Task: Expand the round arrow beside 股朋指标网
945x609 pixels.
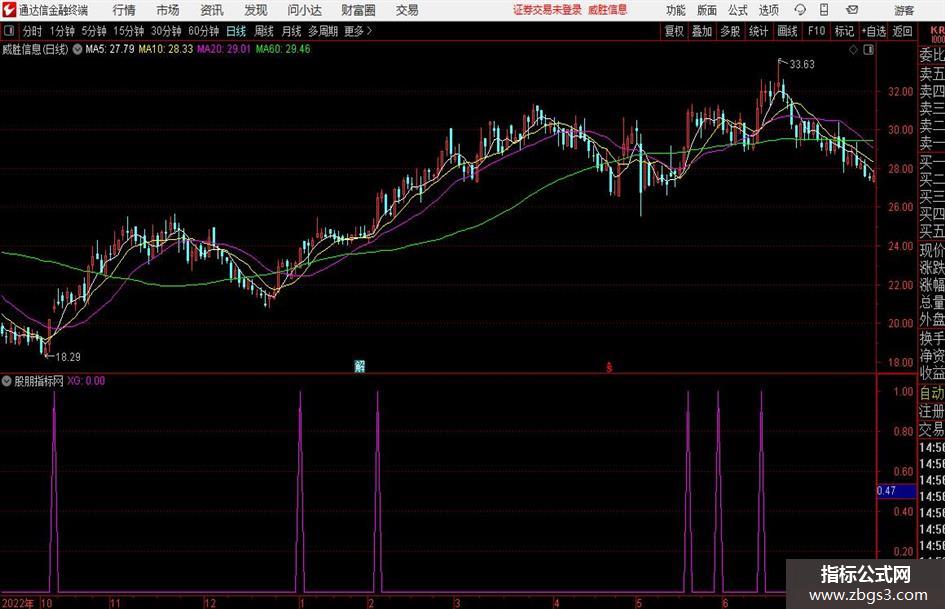Action: tap(7, 381)
